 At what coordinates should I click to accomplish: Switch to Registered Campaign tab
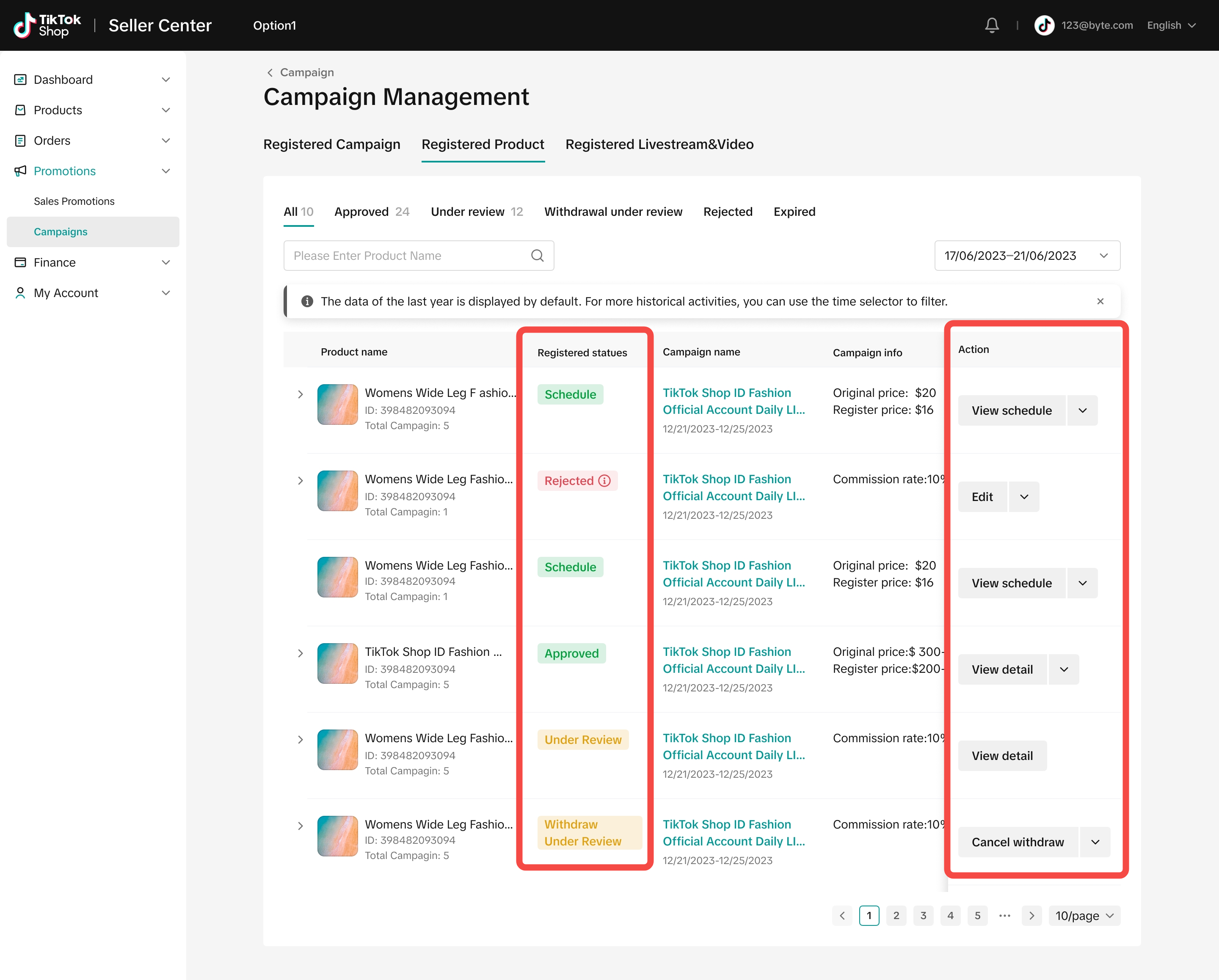click(x=332, y=145)
